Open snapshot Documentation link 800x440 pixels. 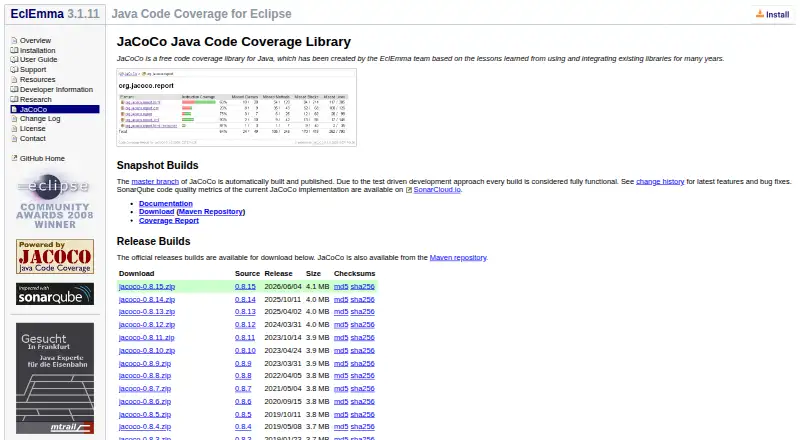pyautogui.click(x=166, y=204)
